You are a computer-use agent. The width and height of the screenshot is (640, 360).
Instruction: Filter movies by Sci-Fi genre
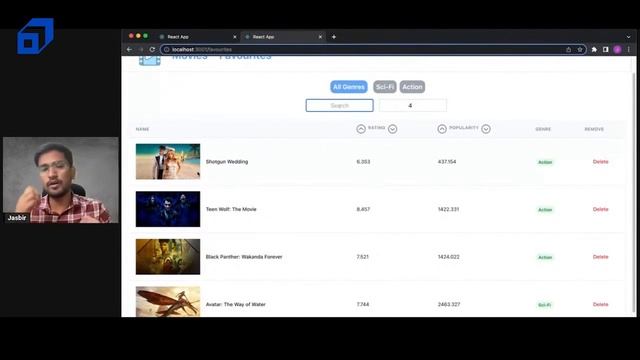[384, 87]
